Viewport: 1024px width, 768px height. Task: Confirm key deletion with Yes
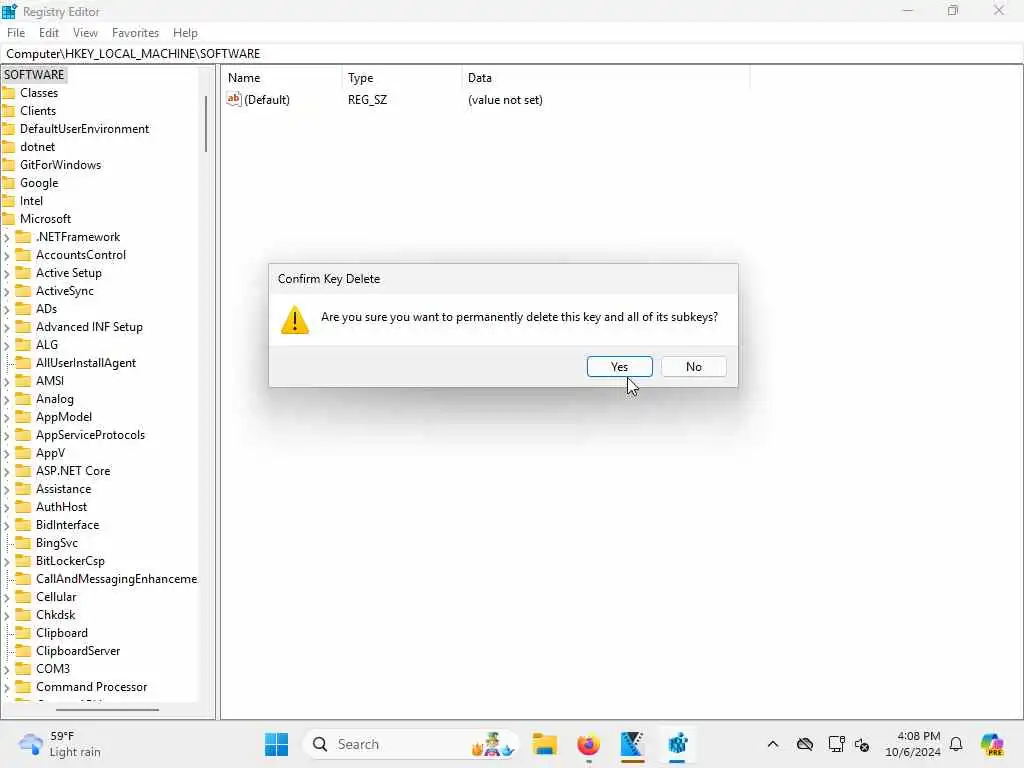[x=619, y=366]
